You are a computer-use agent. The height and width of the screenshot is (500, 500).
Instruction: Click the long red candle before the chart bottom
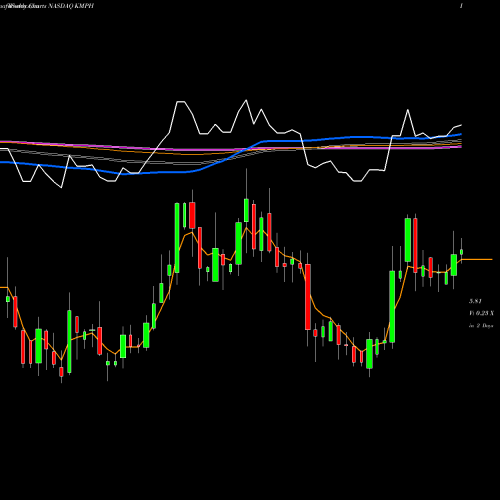click(308, 297)
